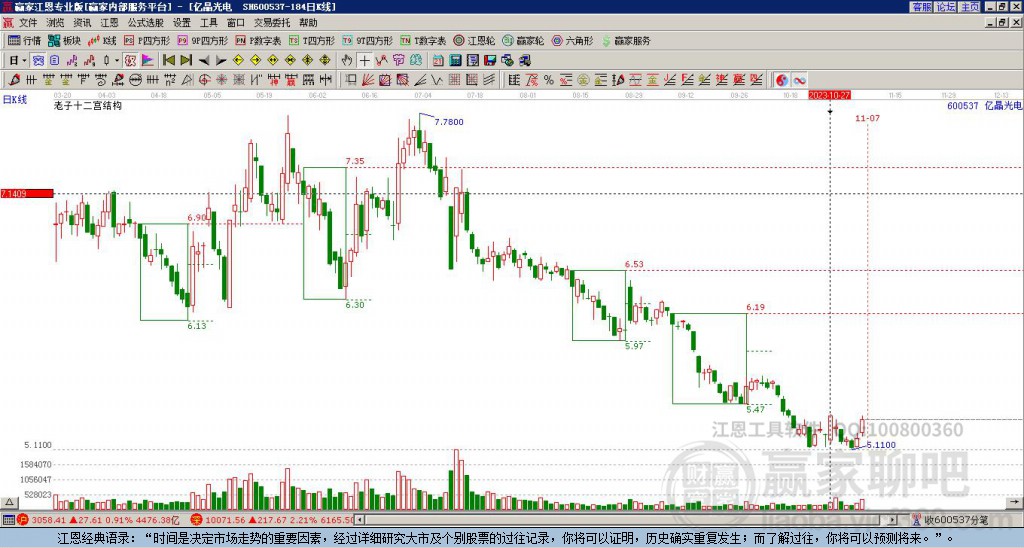
Task: Select the circular cycle tool icon
Action: 135,80
